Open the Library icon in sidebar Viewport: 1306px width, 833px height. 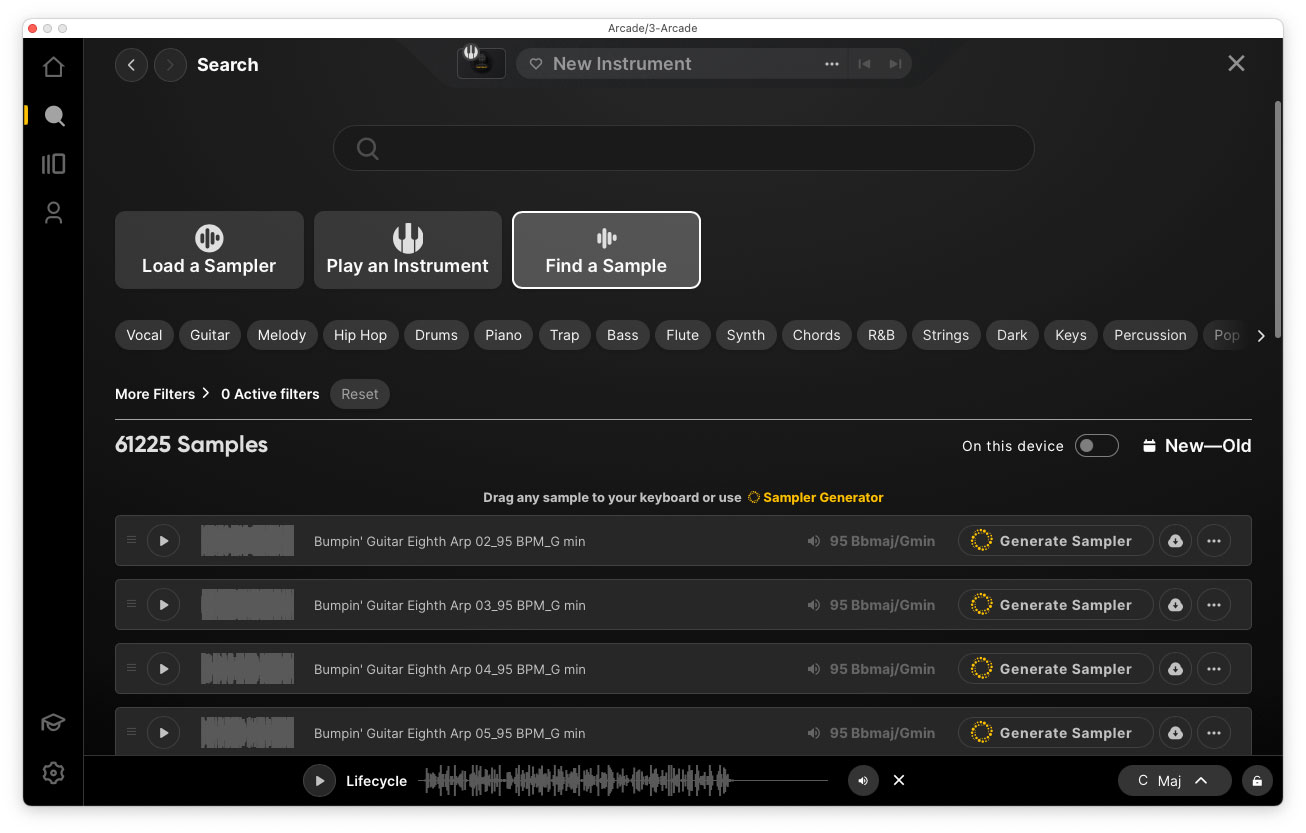point(54,164)
